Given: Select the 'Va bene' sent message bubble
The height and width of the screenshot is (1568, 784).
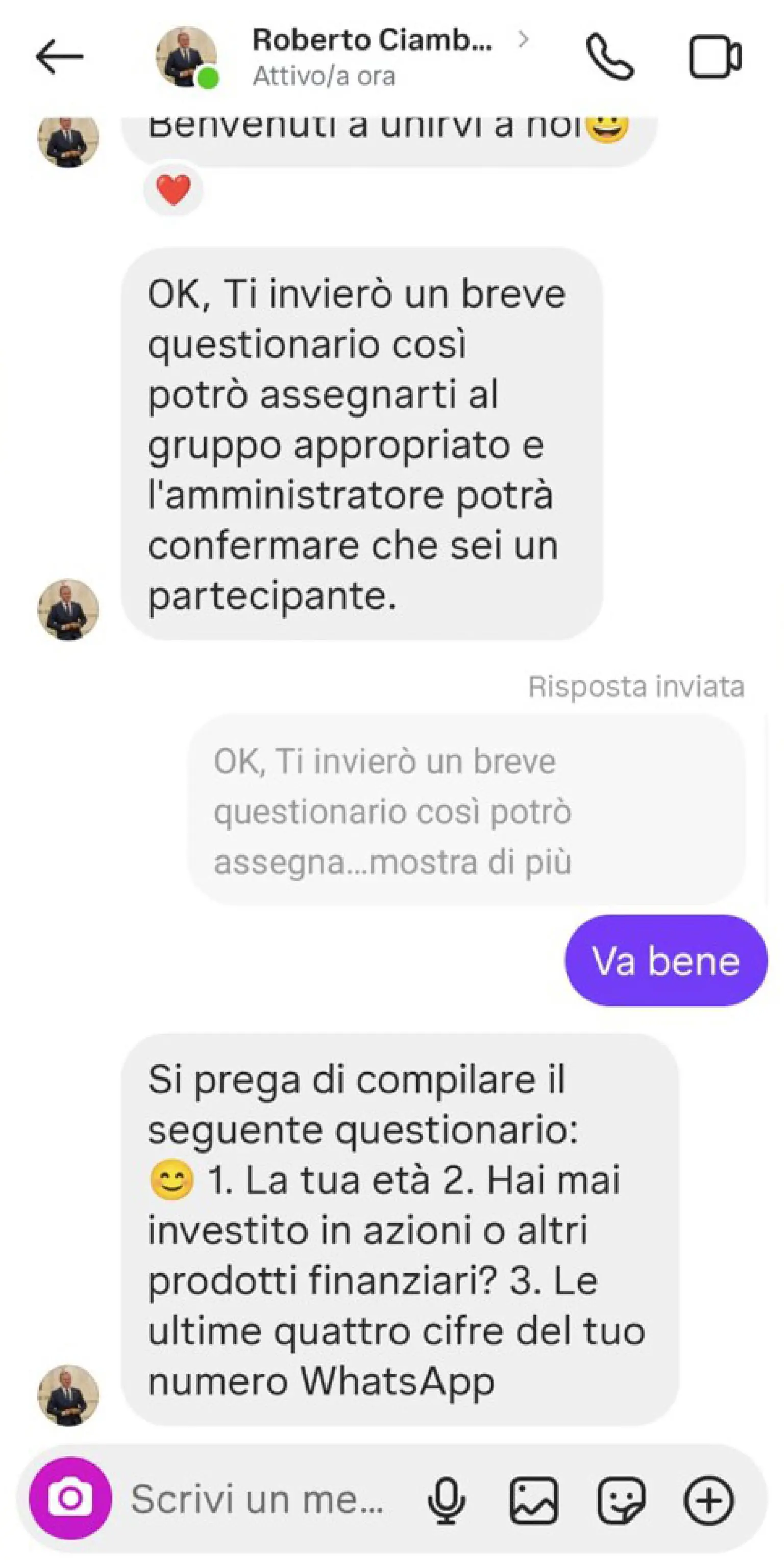Looking at the screenshot, I should click(x=666, y=961).
